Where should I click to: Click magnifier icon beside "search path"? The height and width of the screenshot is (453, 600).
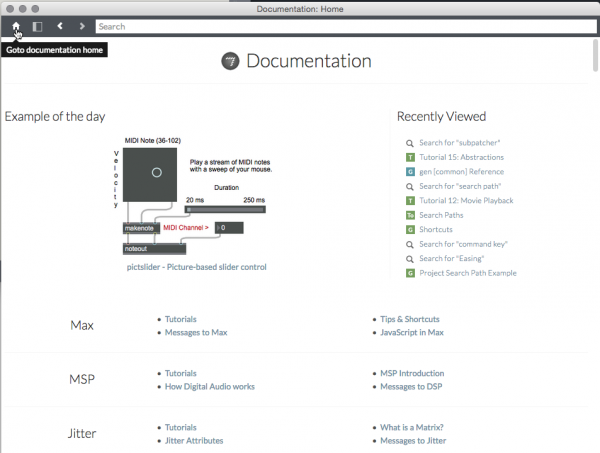[x=410, y=187]
